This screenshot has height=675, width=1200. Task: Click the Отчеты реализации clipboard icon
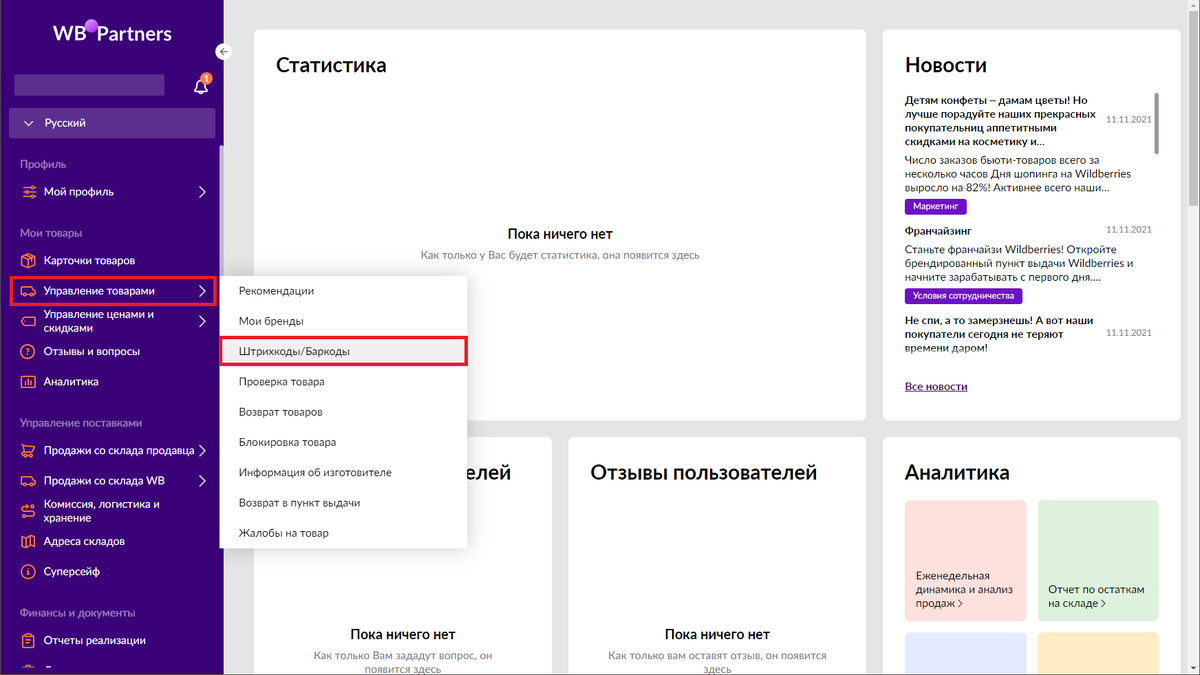click(x=28, y=640)
